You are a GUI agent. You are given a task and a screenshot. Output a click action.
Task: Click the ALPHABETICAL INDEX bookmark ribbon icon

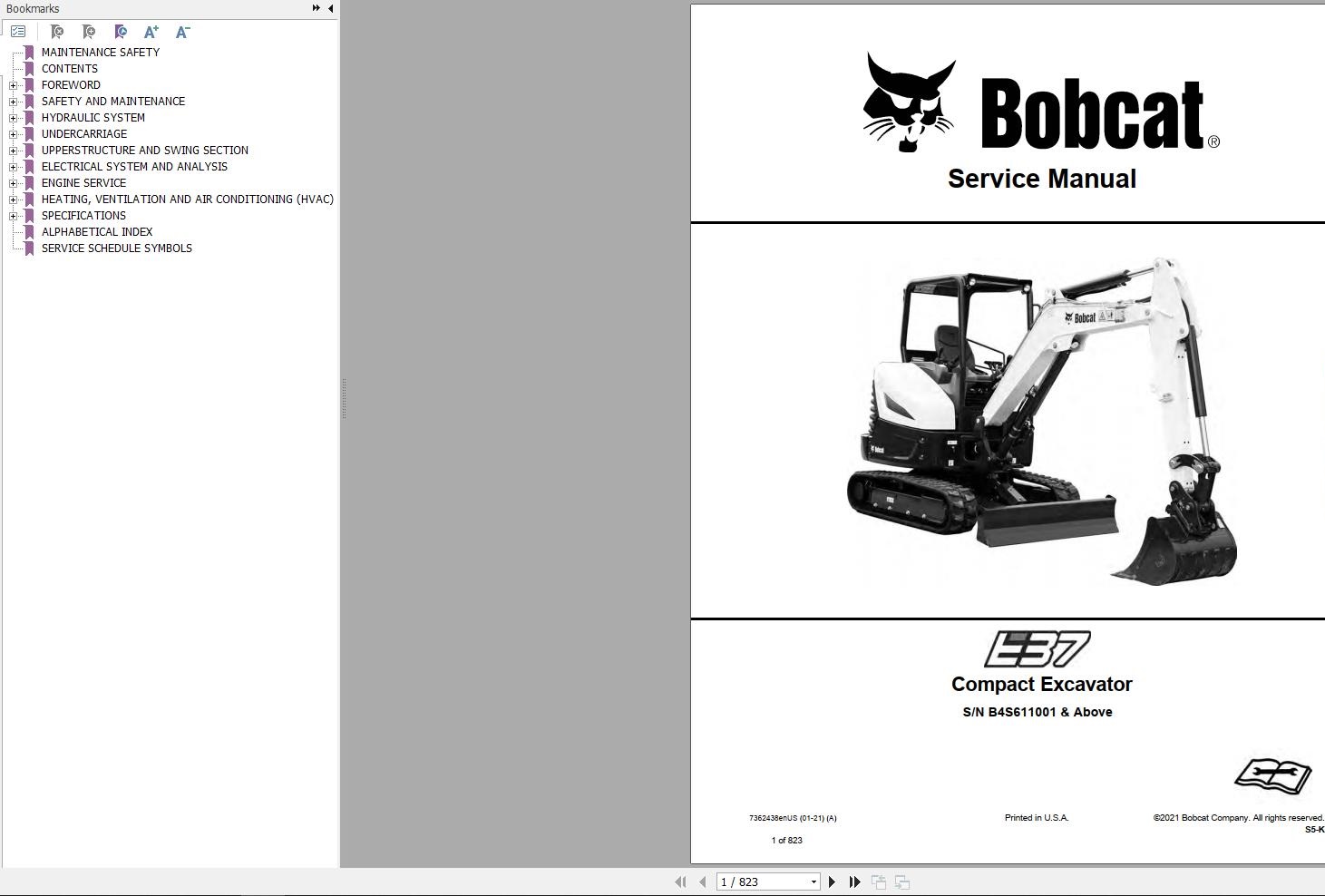coord(29,232)
